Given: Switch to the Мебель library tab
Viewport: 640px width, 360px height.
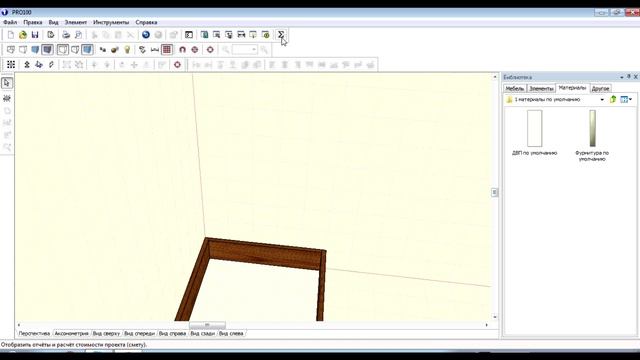Looking at the screenshot, I should point(515,89).
